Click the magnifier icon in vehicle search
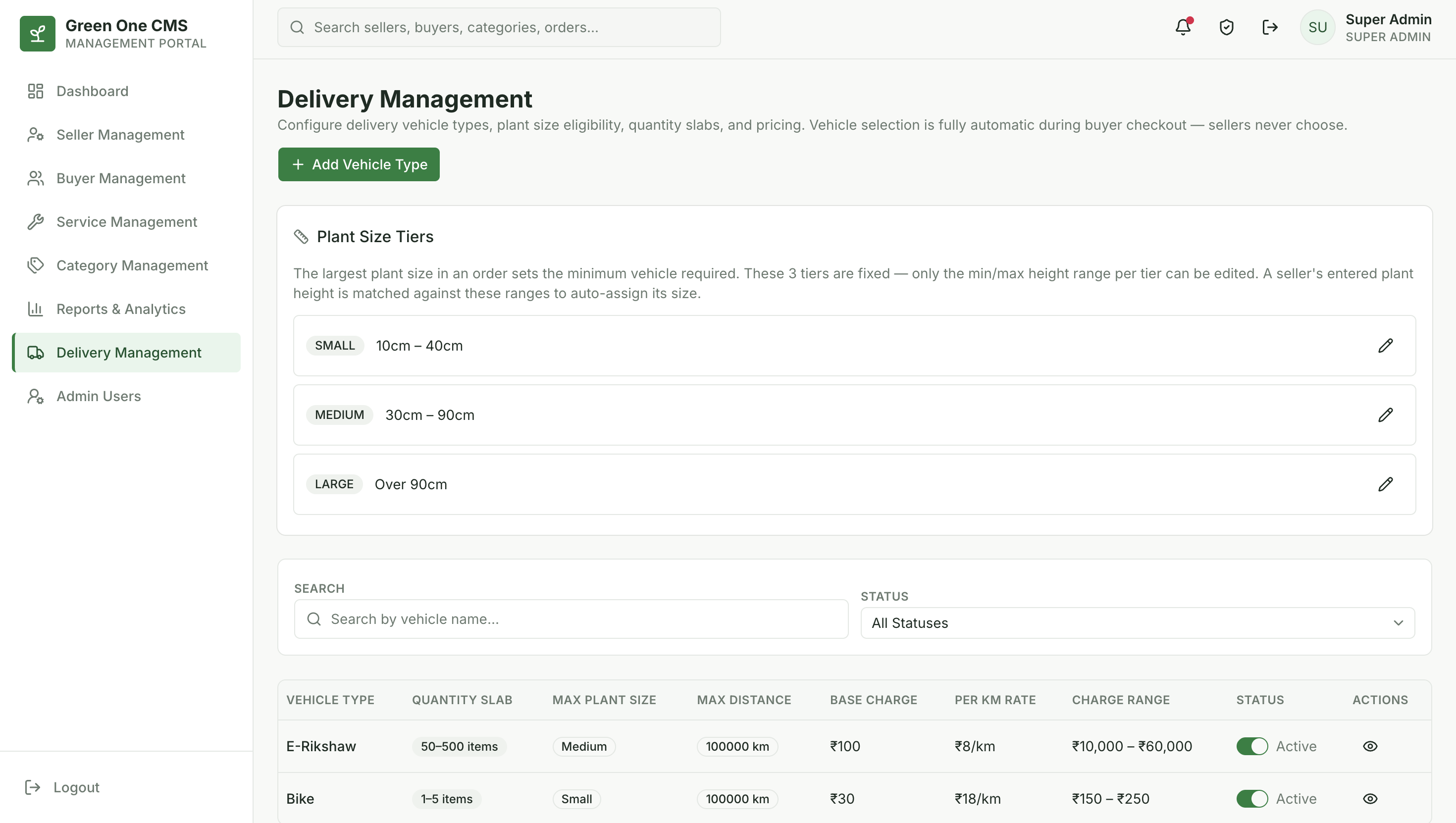 pos(313,619)
